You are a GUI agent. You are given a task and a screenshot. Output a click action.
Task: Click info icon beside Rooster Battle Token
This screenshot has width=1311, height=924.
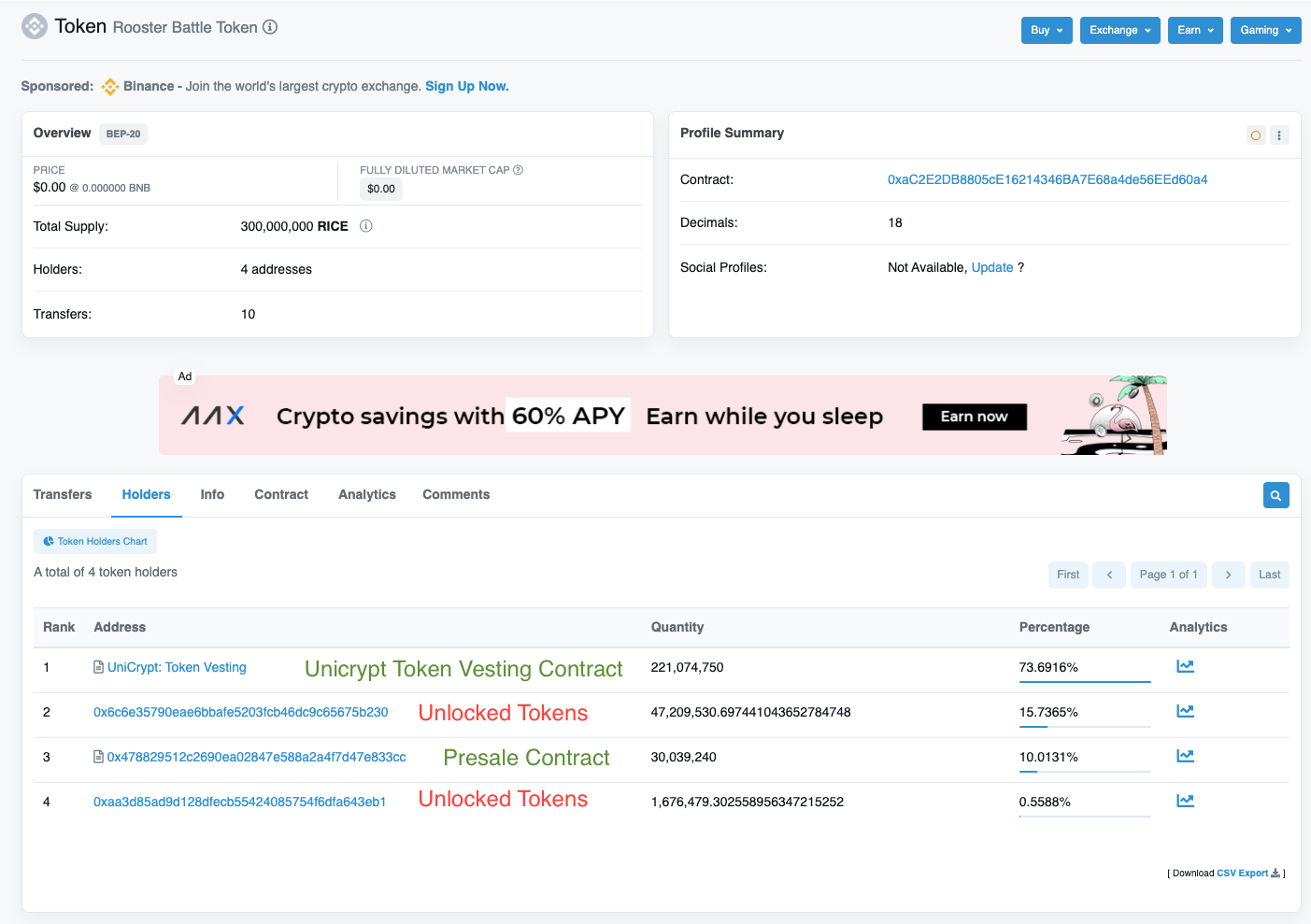coord(270,27)
